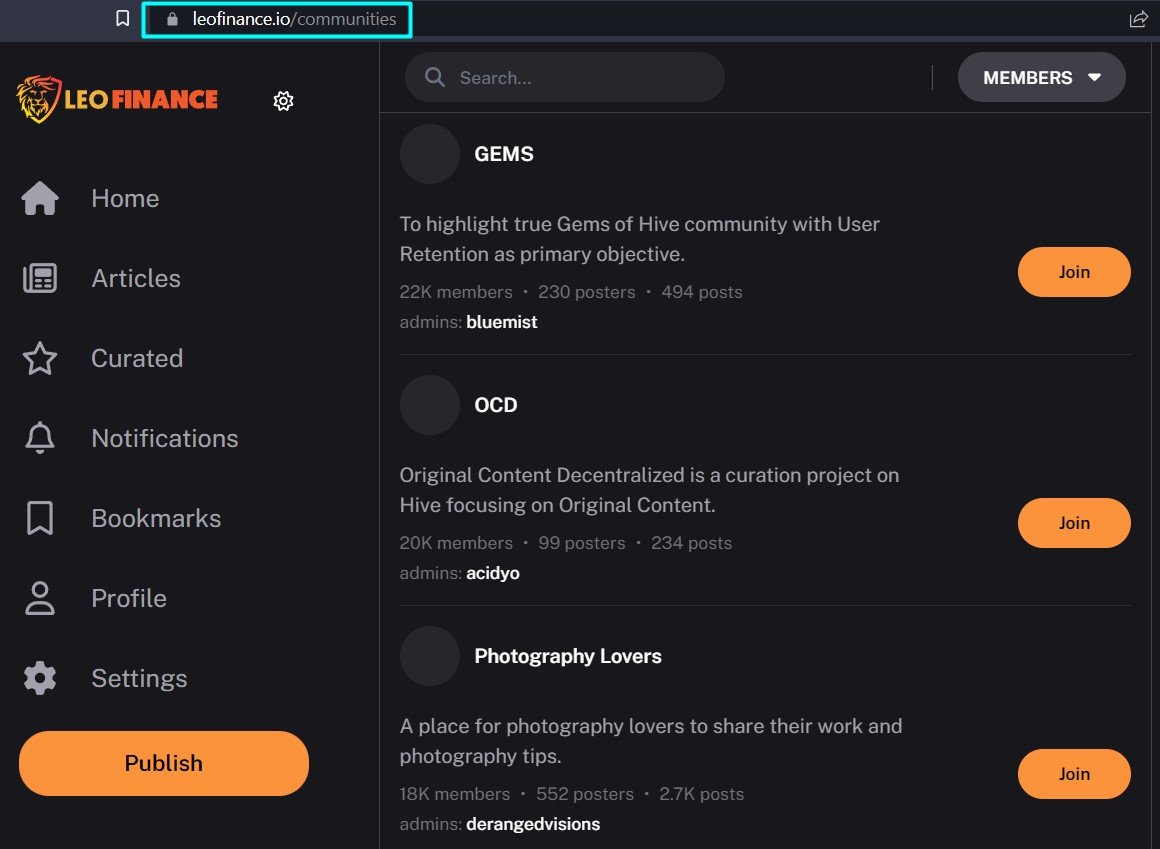Click the GEMS description about User Retention

click(x=640, y=239)
